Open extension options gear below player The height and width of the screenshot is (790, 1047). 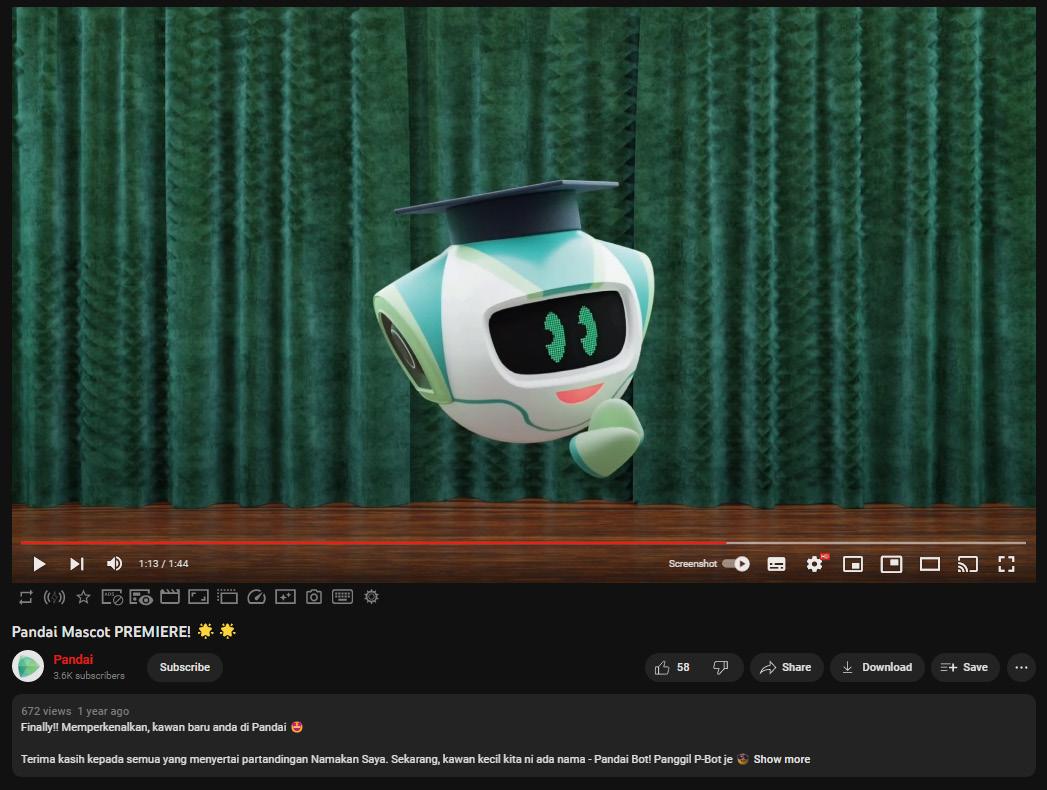372,597
